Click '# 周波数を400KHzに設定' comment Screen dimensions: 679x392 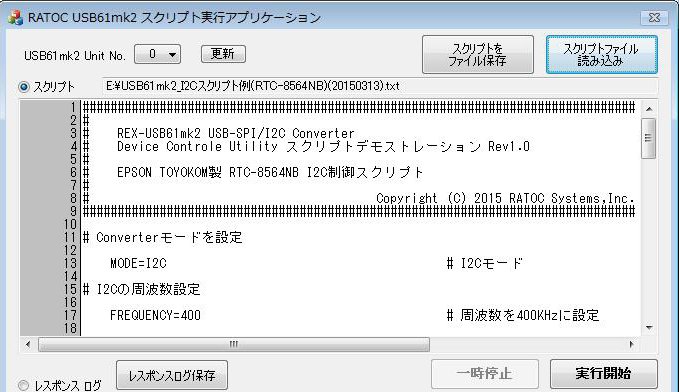click(x=523, y=315)
